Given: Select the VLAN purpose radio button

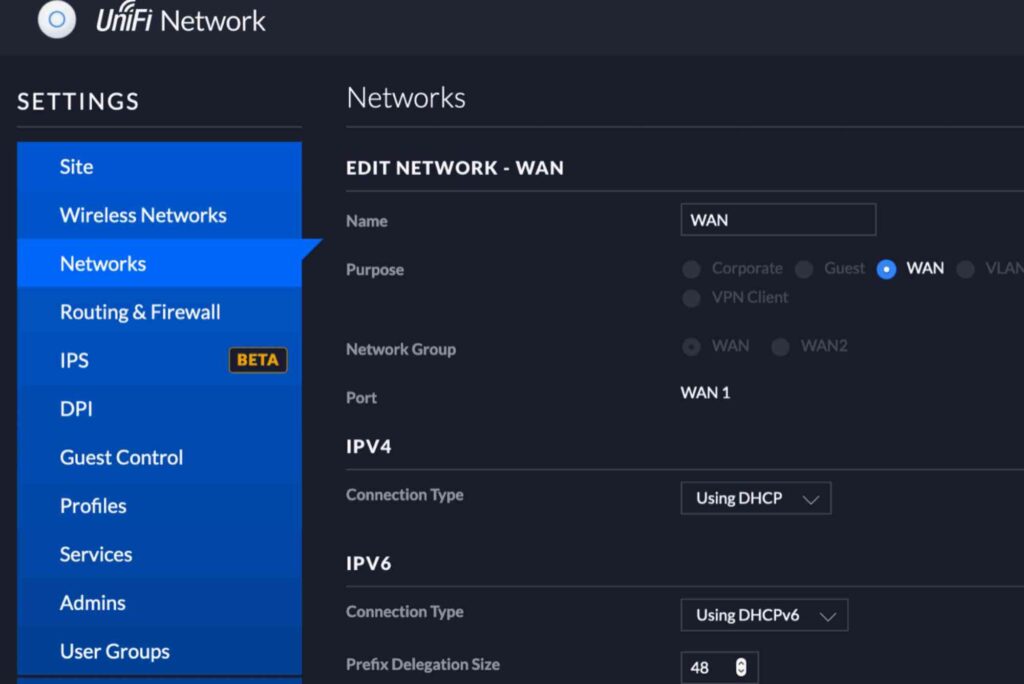Looking at the screenshot, I should coord(965,269).
